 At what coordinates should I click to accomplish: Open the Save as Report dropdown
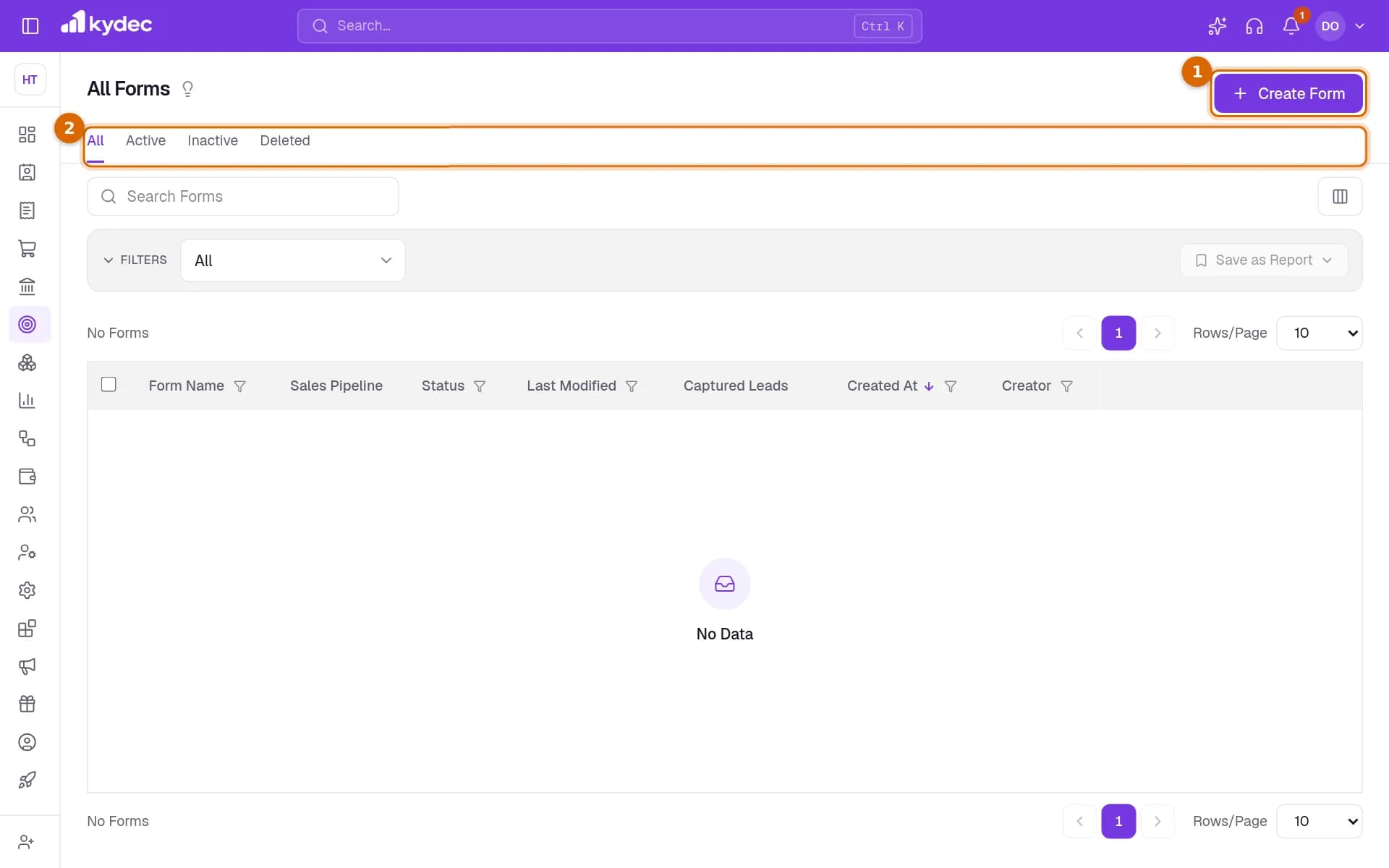(x=1263, y=260)
